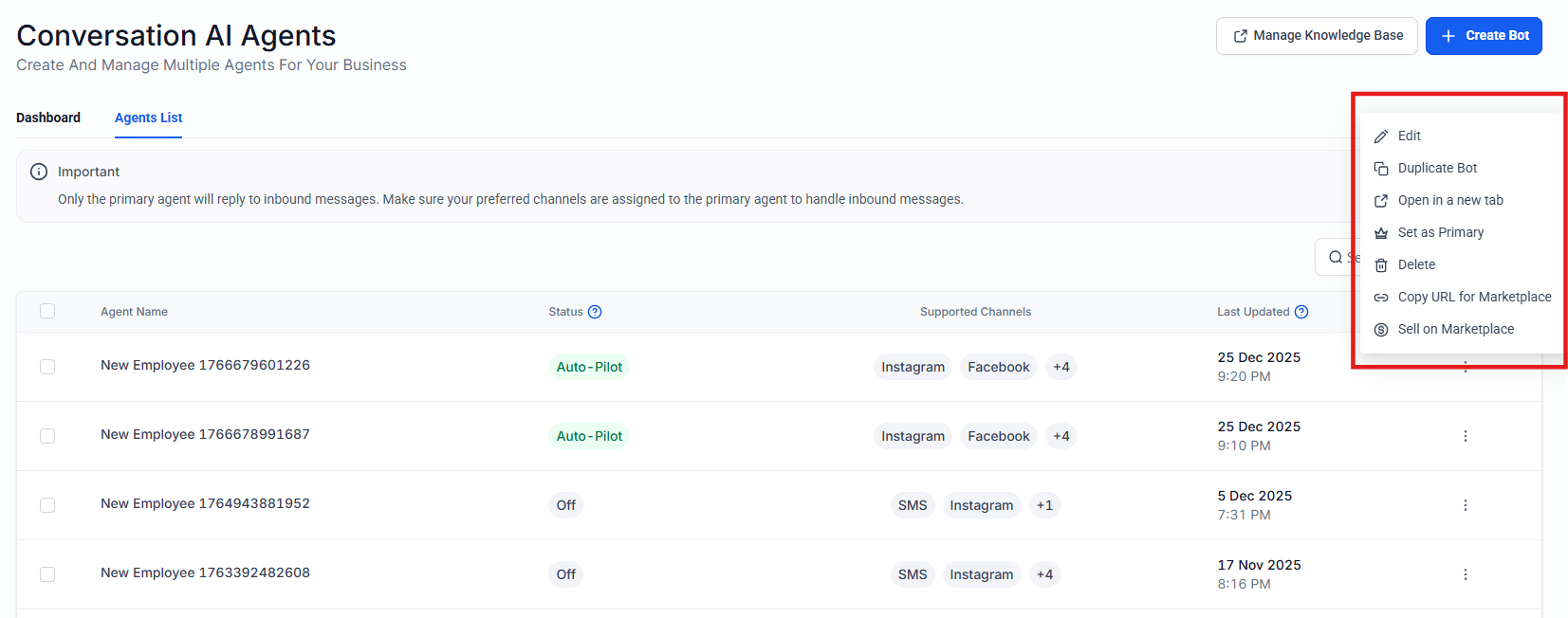Click the plus icon on Create Bot
Image resolution: width=1568 pixels, height=618 pixels.
(x=1448, y=36)
